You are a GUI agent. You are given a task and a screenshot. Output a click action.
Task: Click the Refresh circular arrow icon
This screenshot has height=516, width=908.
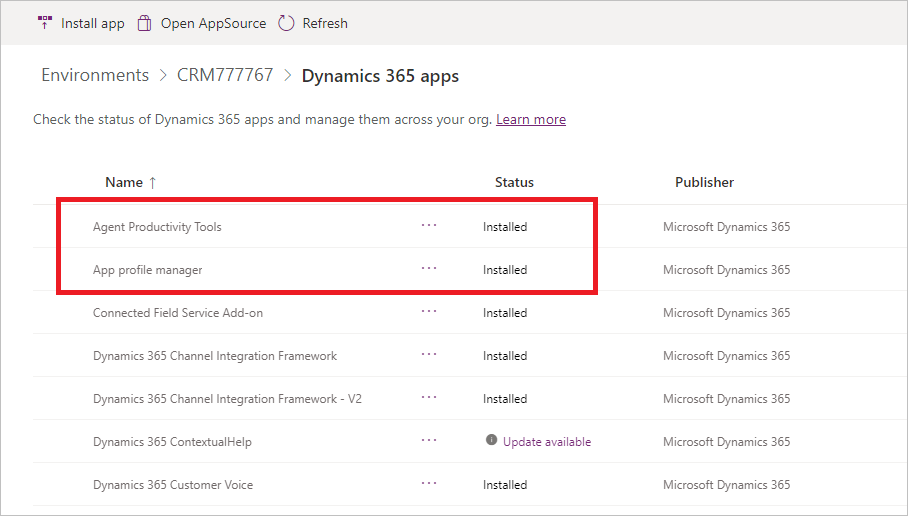(286, 23)
